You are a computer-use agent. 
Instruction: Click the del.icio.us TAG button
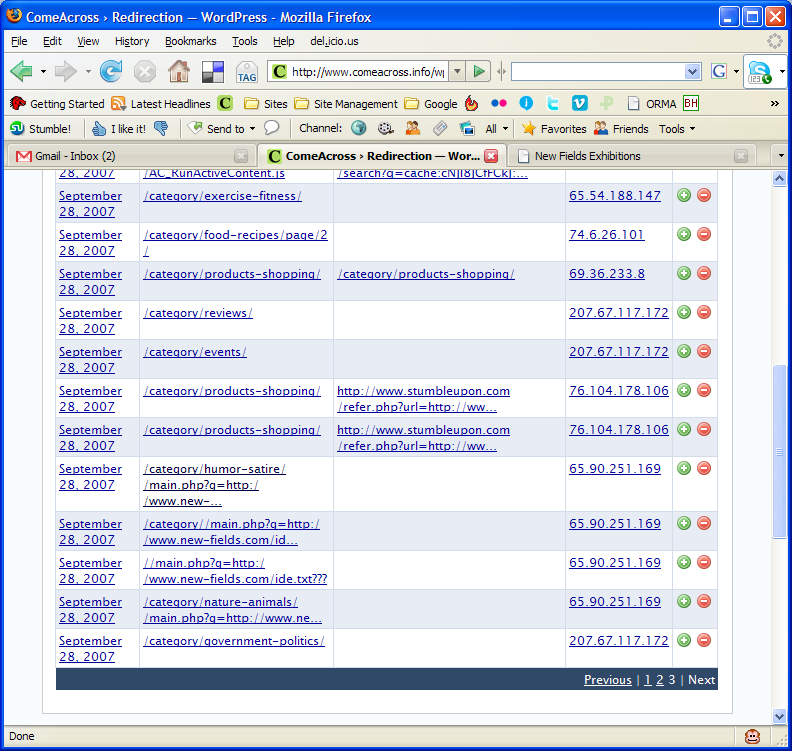point(247,72)
